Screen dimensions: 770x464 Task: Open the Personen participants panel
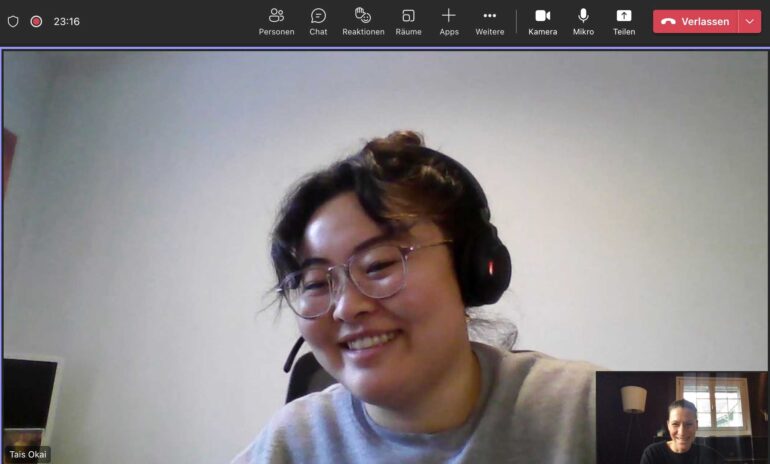pyautogui.click(x=276, y=21)
